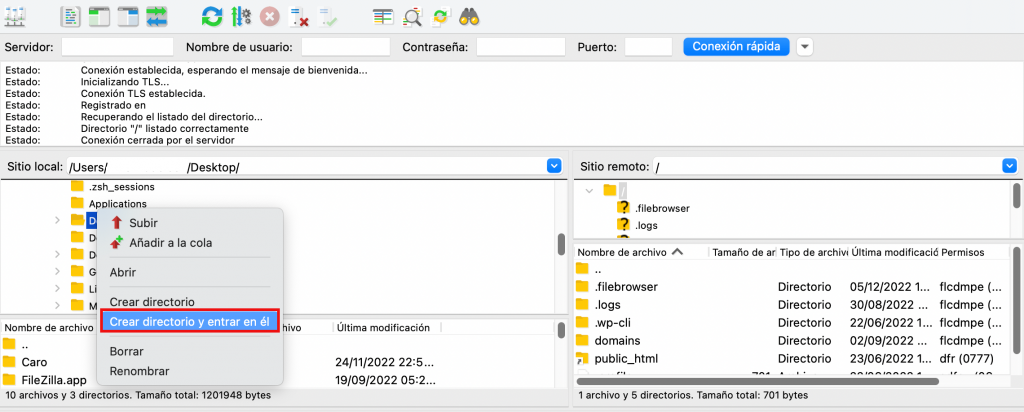Screen dimensions: 1024x412
Task: Cancel current operation with red X icon
Action: pyautogui.click(x=270, y=16)
